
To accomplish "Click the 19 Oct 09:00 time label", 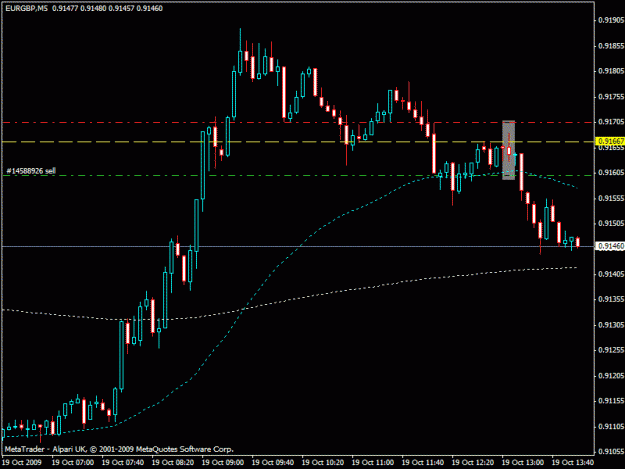I will coord(223,462).
